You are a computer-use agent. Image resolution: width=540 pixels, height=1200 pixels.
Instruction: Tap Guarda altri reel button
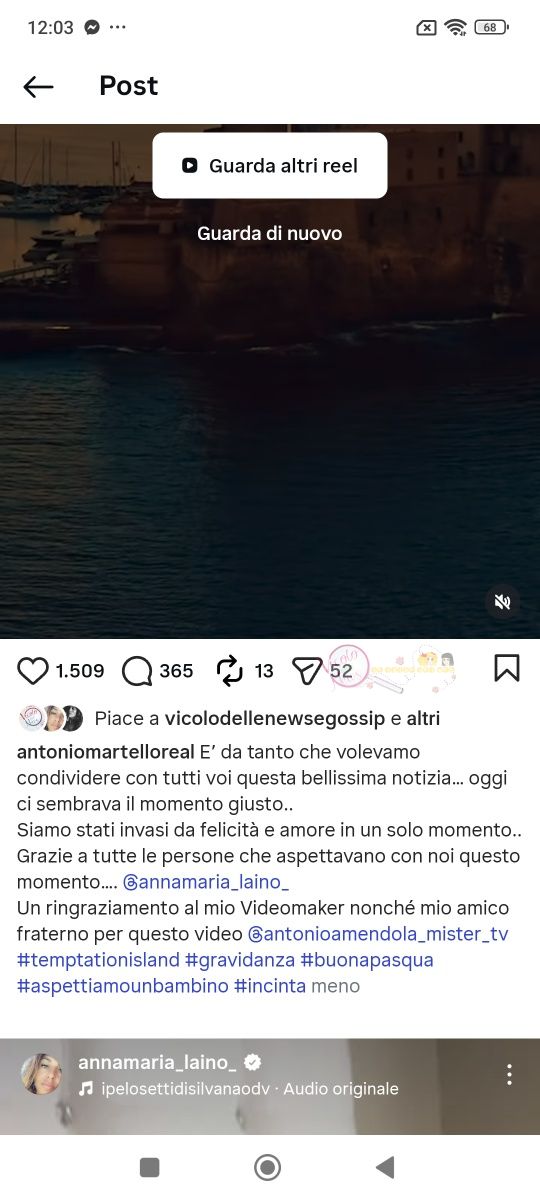tap(270, 166)
